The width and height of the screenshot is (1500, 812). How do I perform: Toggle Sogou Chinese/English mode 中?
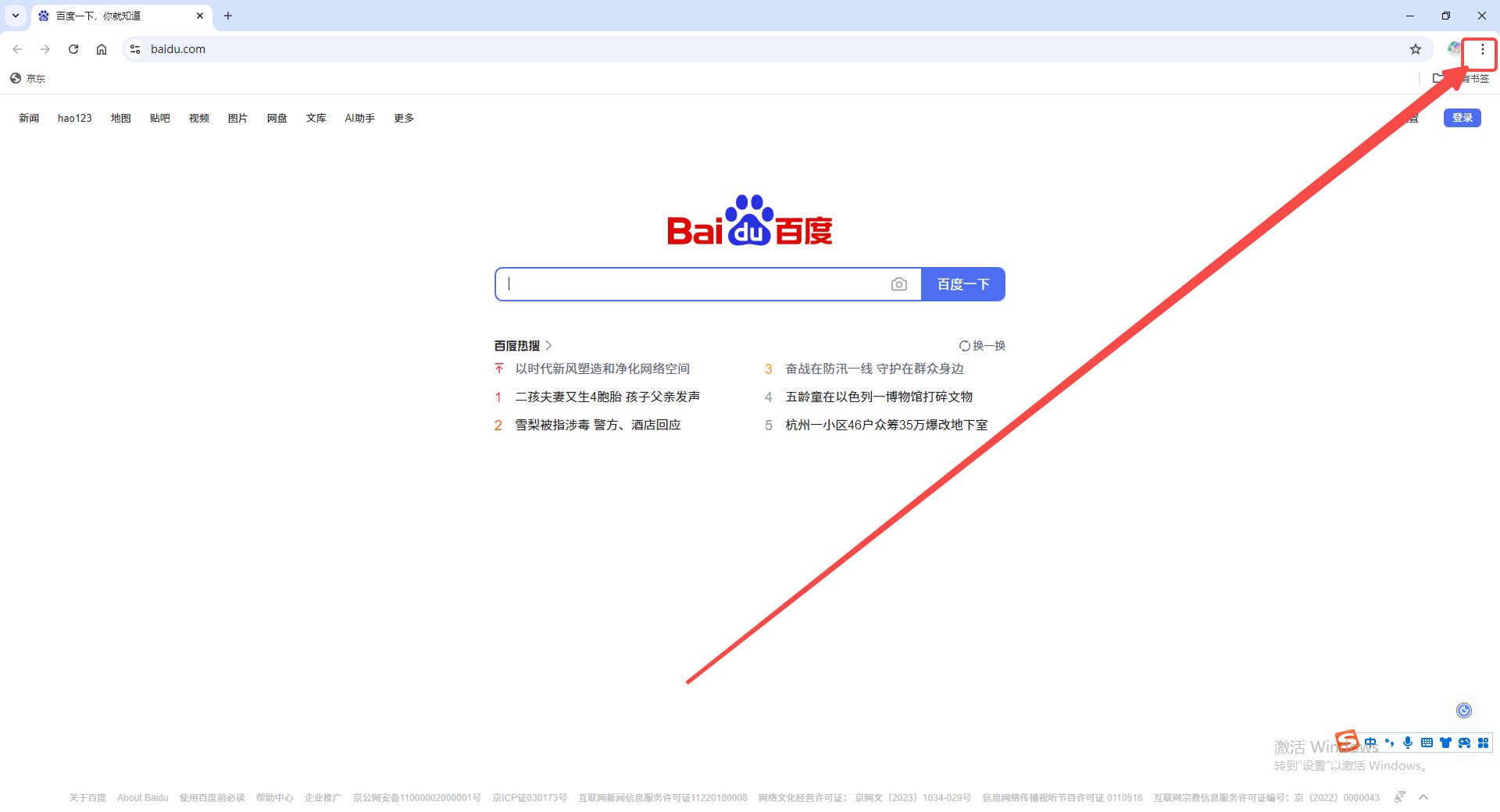[x=1370, y=743]
